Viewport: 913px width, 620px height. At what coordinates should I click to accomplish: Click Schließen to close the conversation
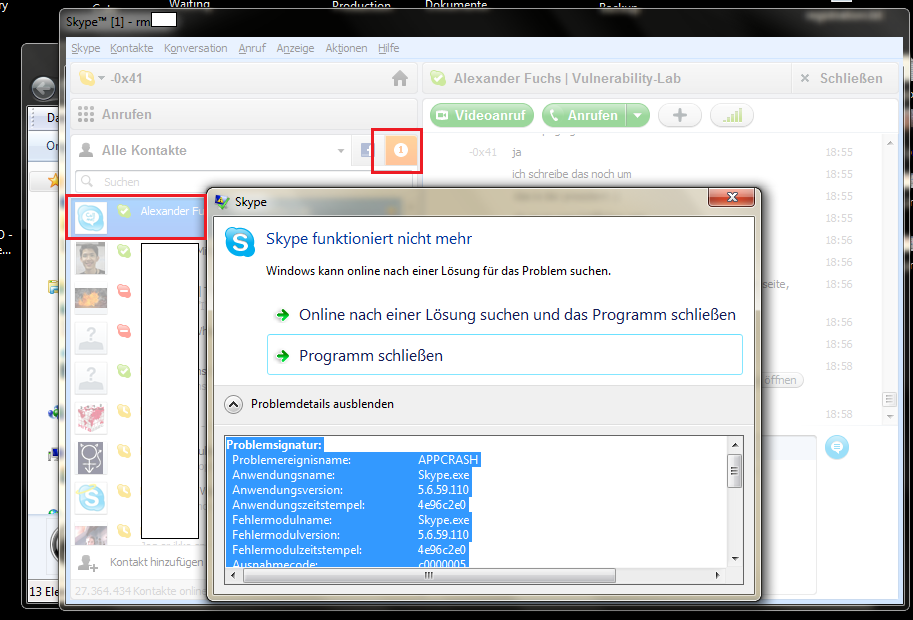[842, 79]
